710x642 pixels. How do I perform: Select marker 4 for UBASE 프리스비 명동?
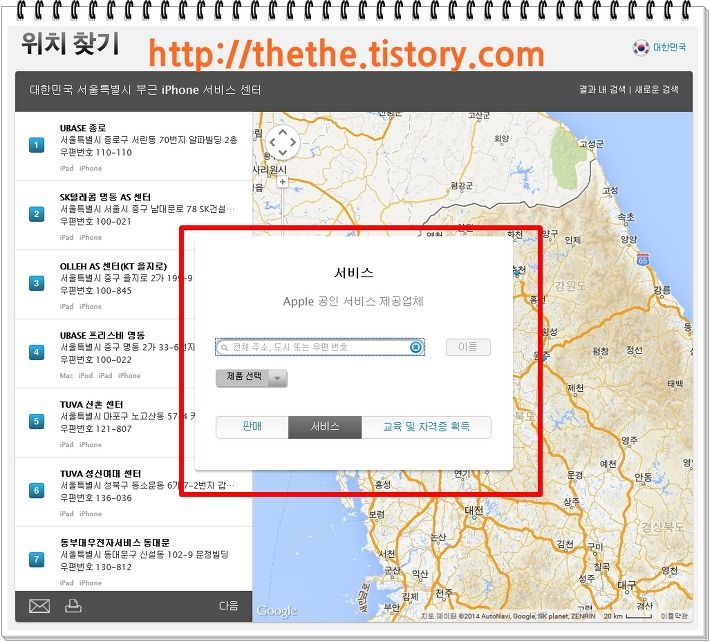click(x=37, y=352)
